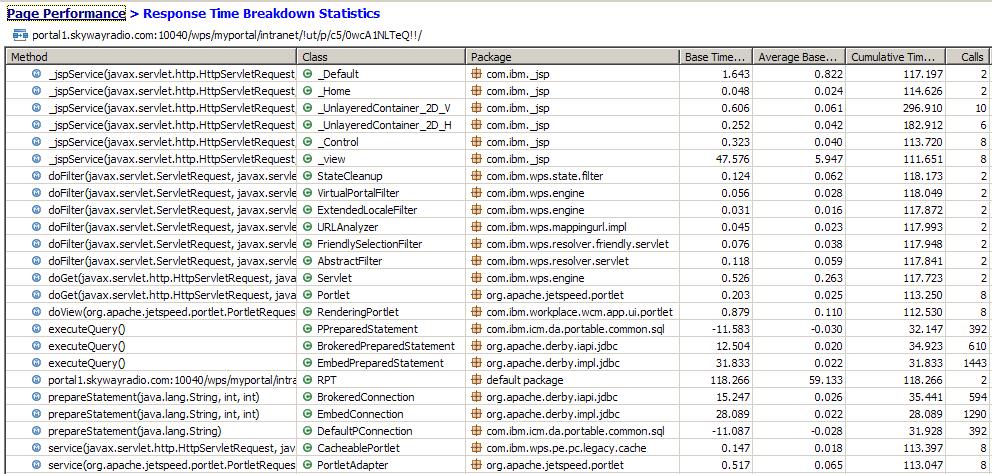
Task: Select the RPT class cell
Action: [x=381, y=380]
